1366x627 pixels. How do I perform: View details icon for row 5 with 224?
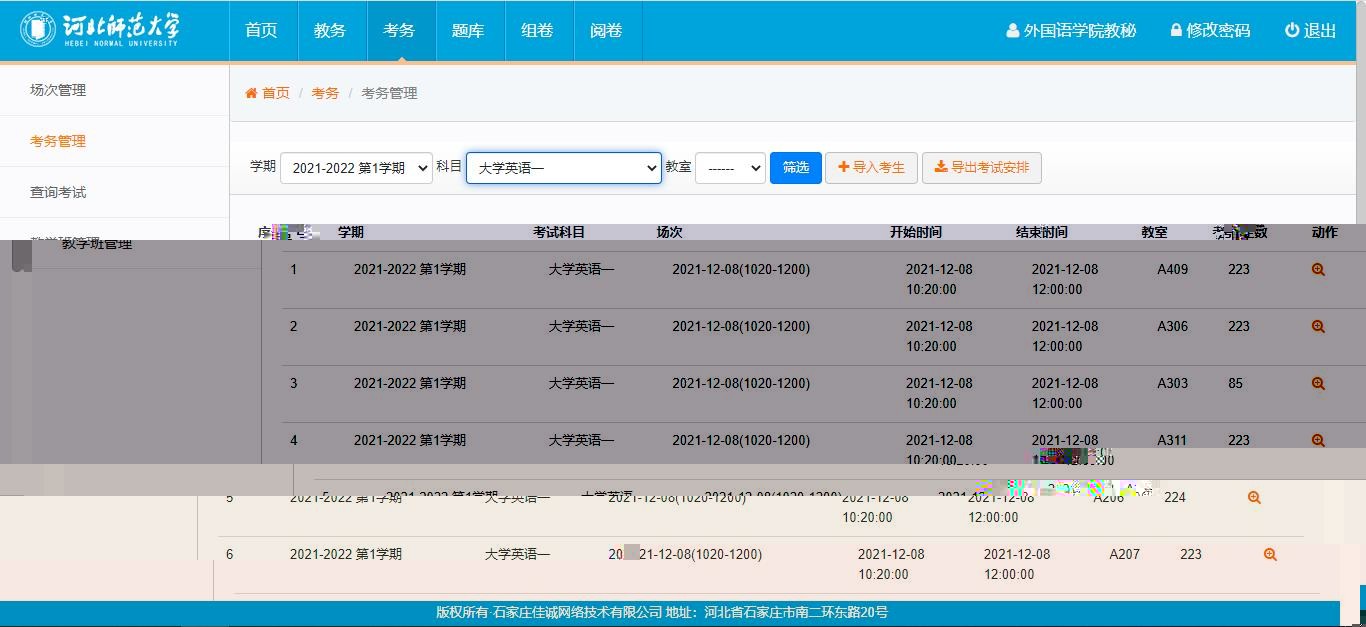pyautogui.click(x=1254, y=497)
